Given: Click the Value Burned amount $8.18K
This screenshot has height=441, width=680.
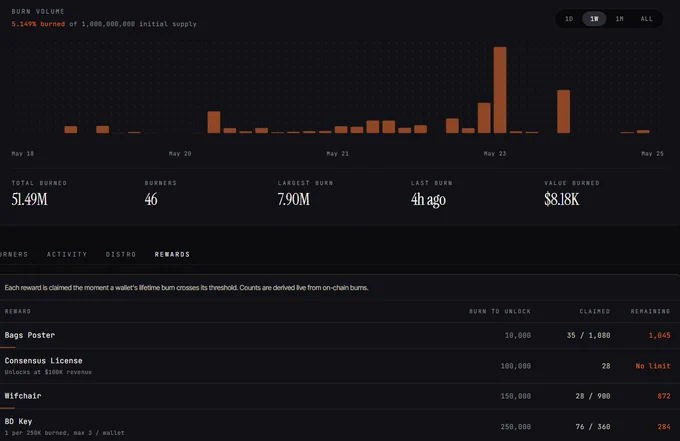Looking at the screenshot, I should (562, 199).
